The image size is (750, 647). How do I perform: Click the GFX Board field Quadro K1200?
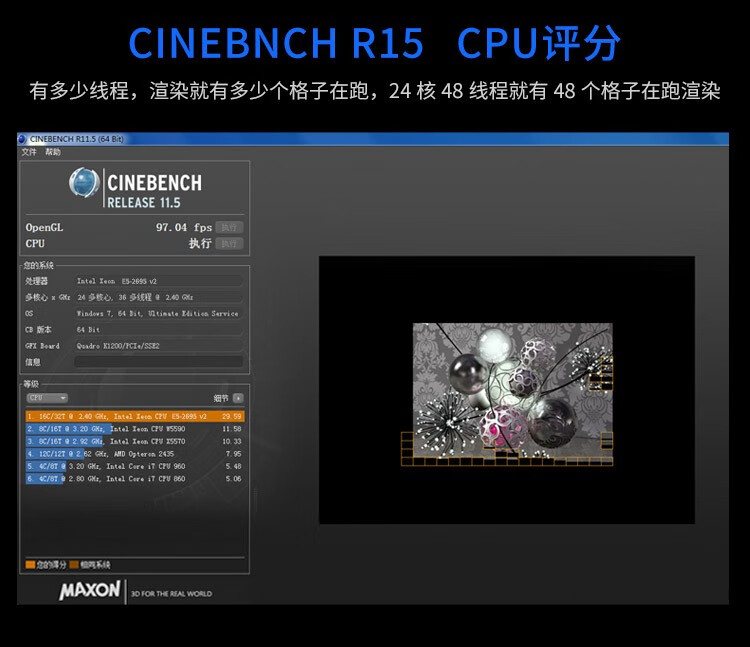(x=158, y=345)
